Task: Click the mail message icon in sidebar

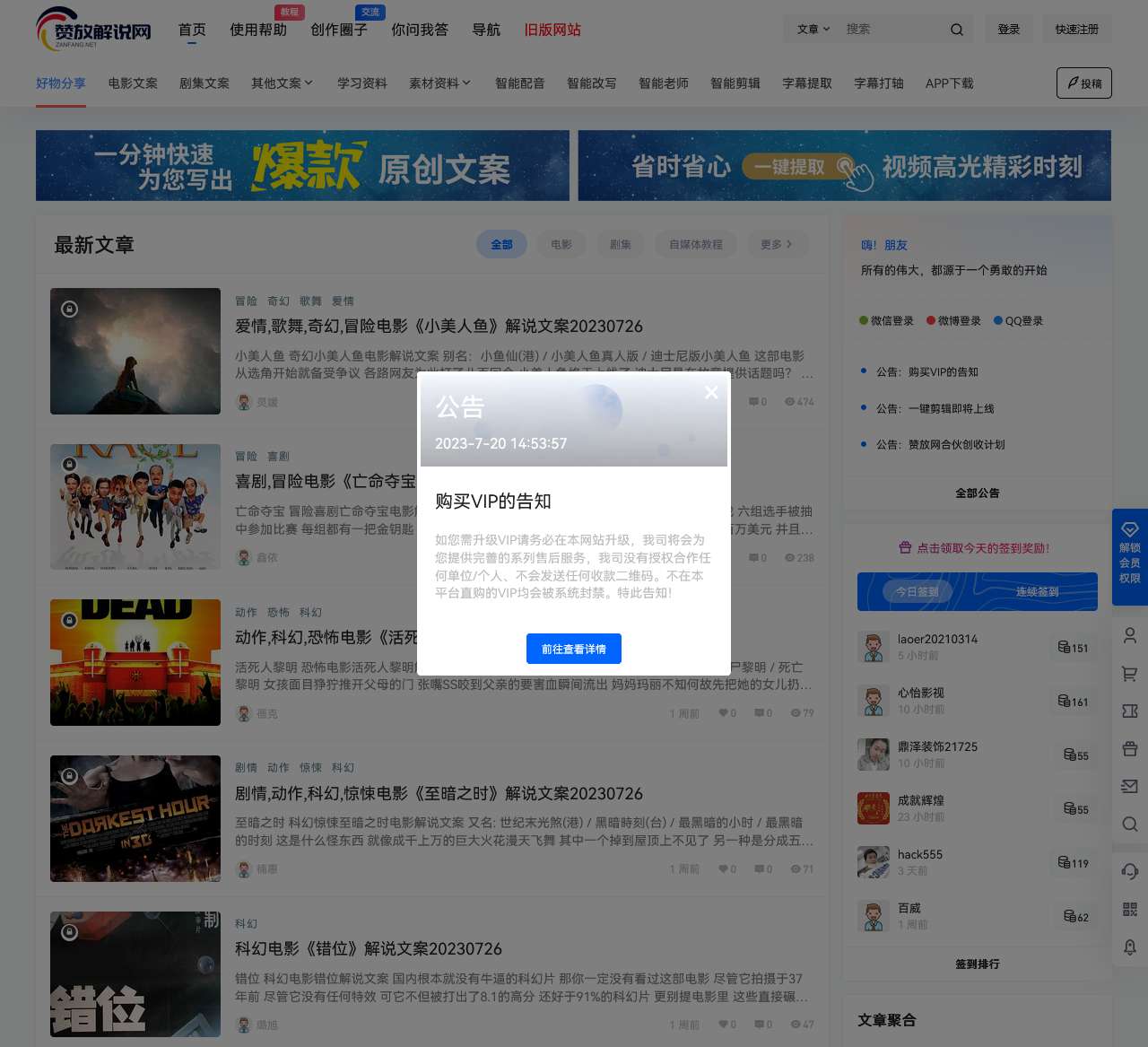Action: [x=1129, y=786]
